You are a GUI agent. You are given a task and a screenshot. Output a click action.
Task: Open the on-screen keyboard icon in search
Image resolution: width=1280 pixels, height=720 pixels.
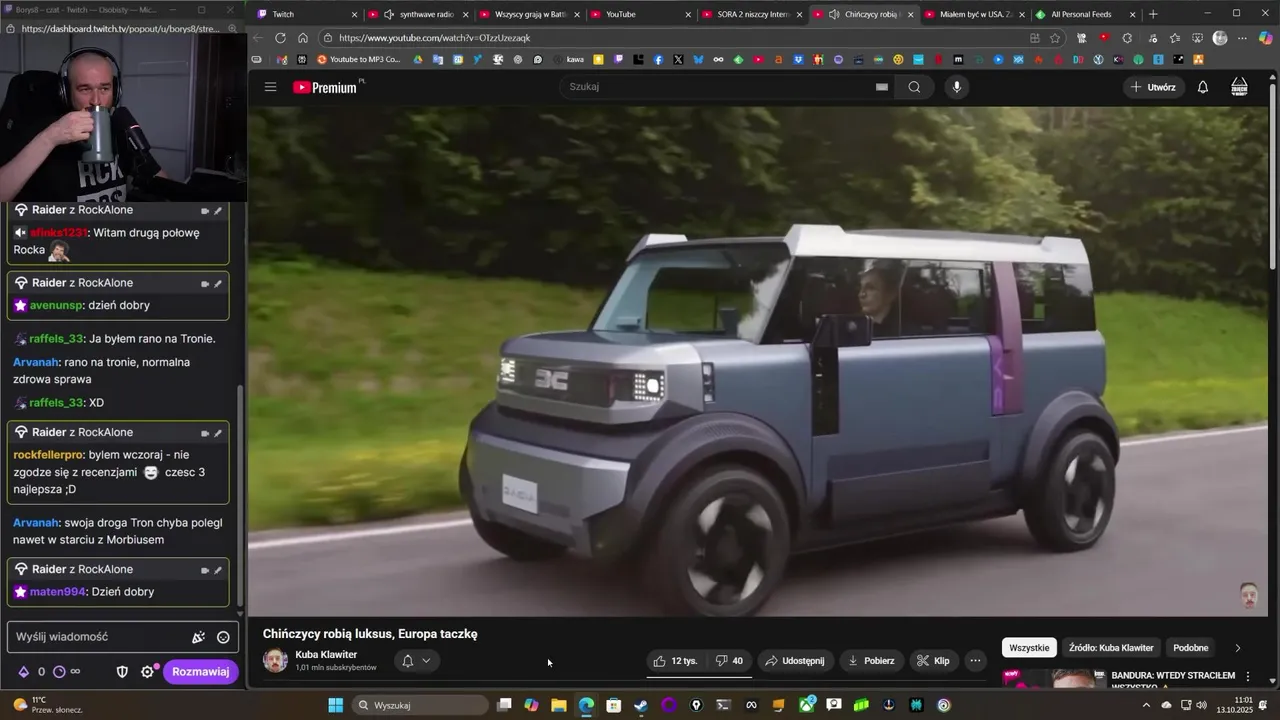[882, 87]
